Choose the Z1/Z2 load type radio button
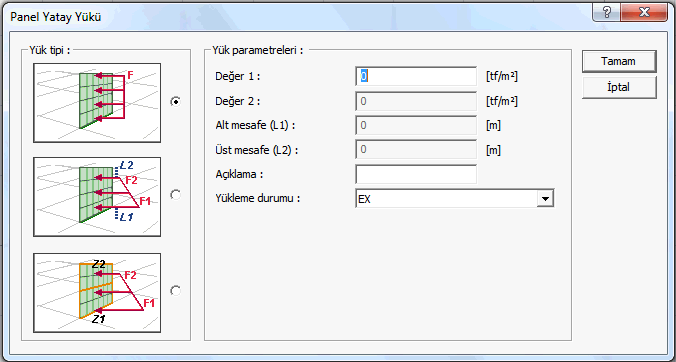676x362 pixels. point(175,290)
